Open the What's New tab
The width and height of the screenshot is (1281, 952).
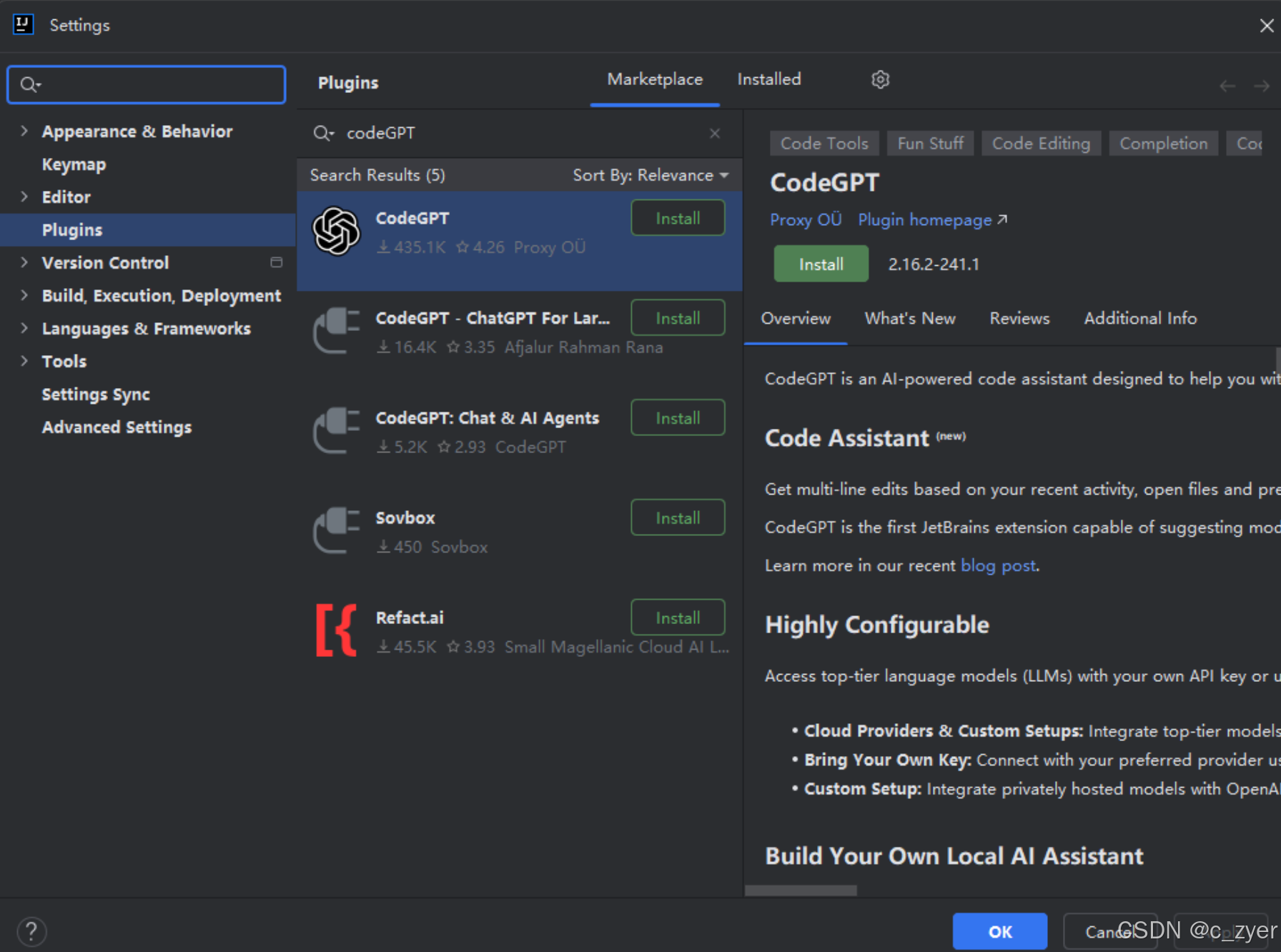tap(910, 319)
